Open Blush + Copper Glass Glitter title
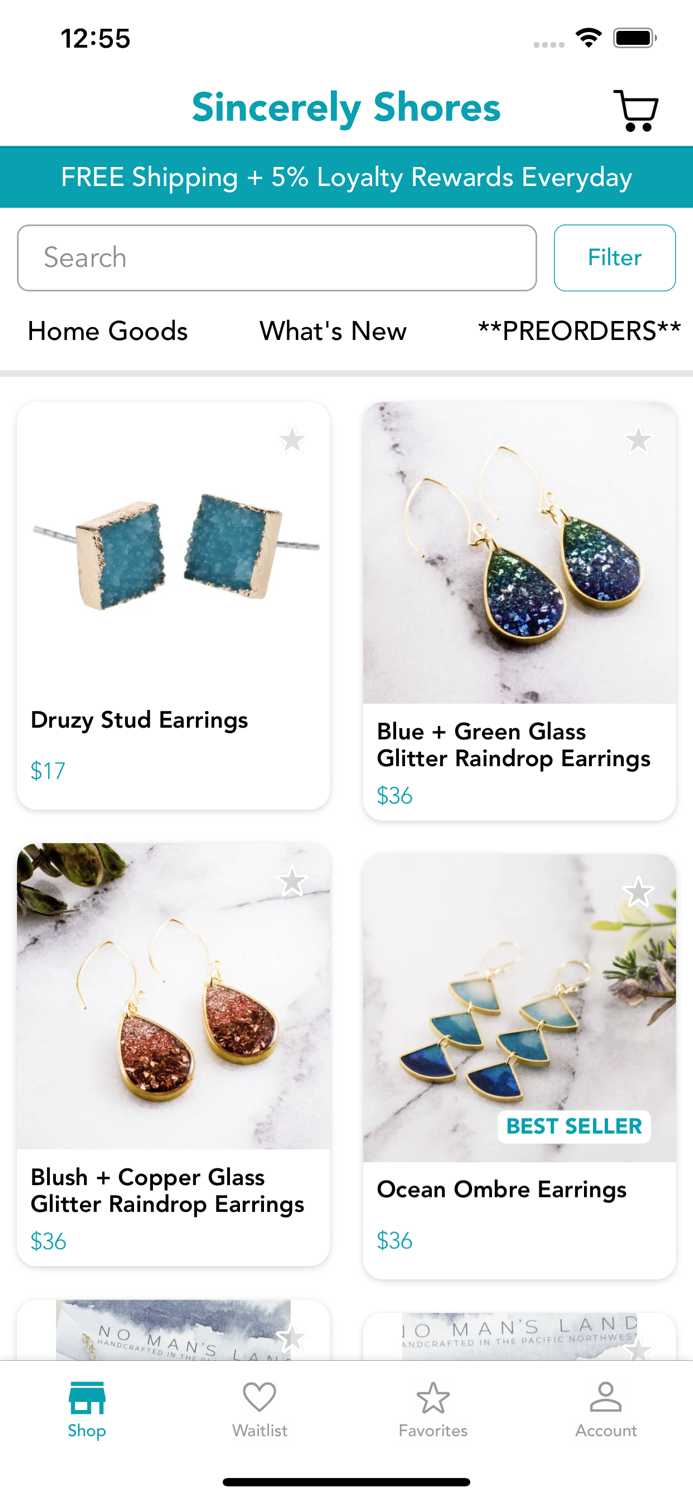 tap(168, 1190)
